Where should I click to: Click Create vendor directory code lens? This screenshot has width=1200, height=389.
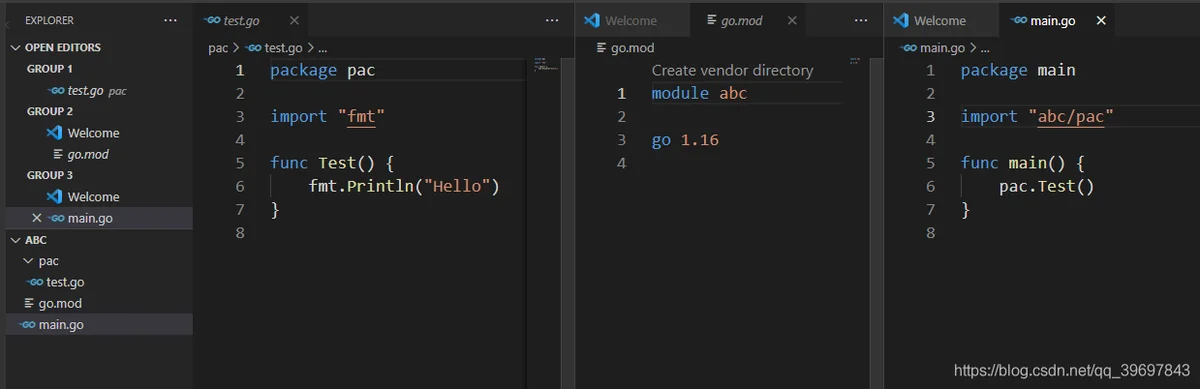(x=732, y=70)
